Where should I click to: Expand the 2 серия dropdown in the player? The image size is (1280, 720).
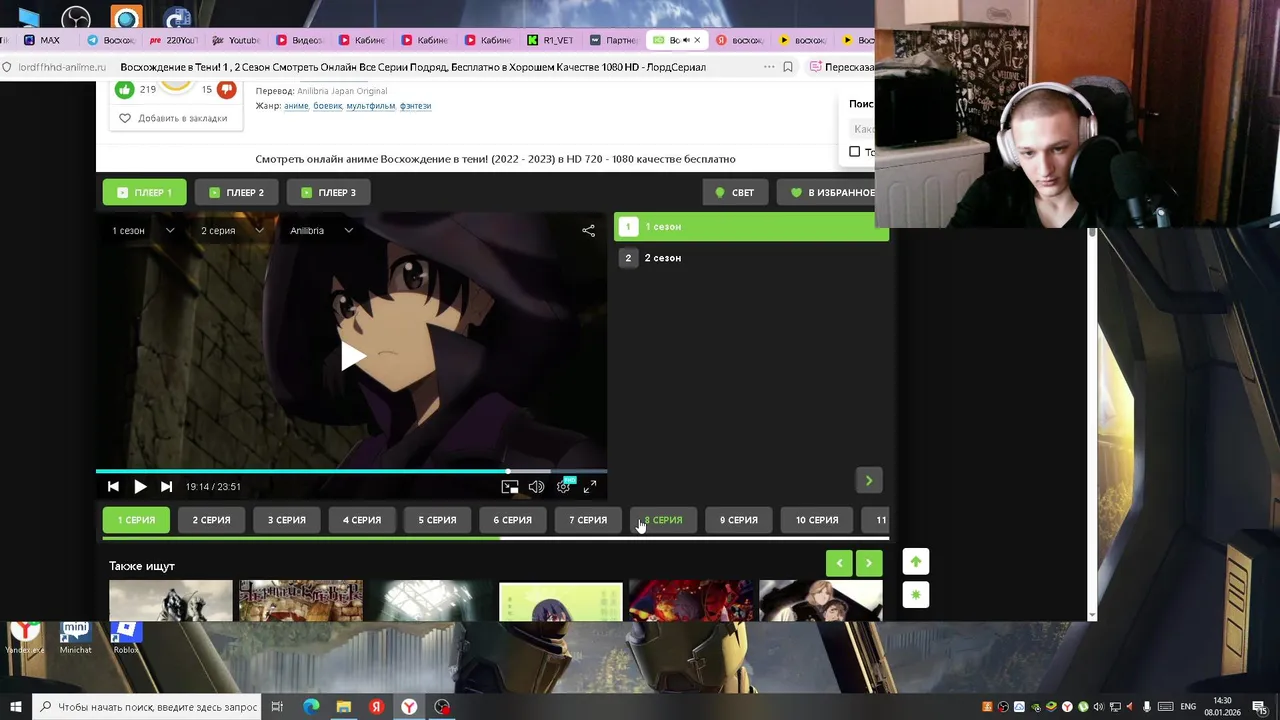tap(232, 230)
